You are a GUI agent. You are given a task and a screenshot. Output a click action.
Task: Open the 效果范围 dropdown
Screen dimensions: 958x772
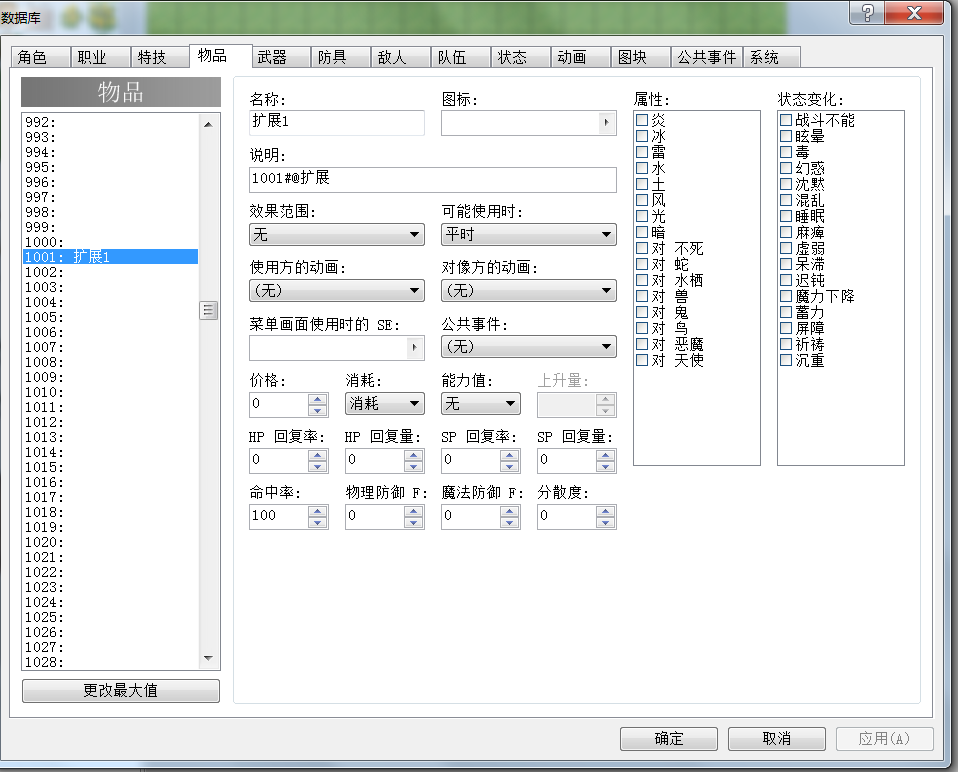pos(337,235)
